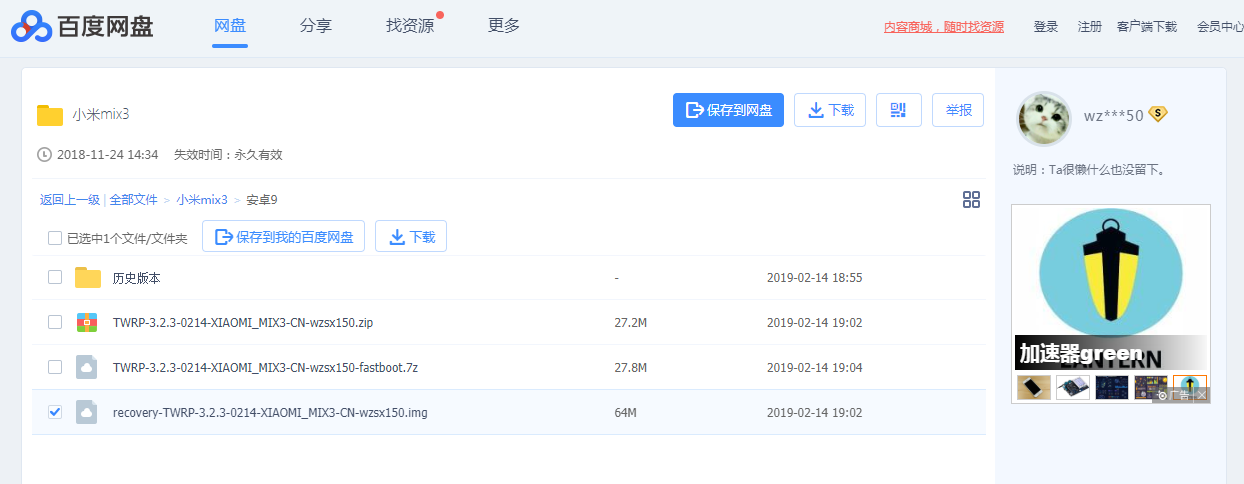Click 返回上一级 breadcrumb link

point(70,200)
